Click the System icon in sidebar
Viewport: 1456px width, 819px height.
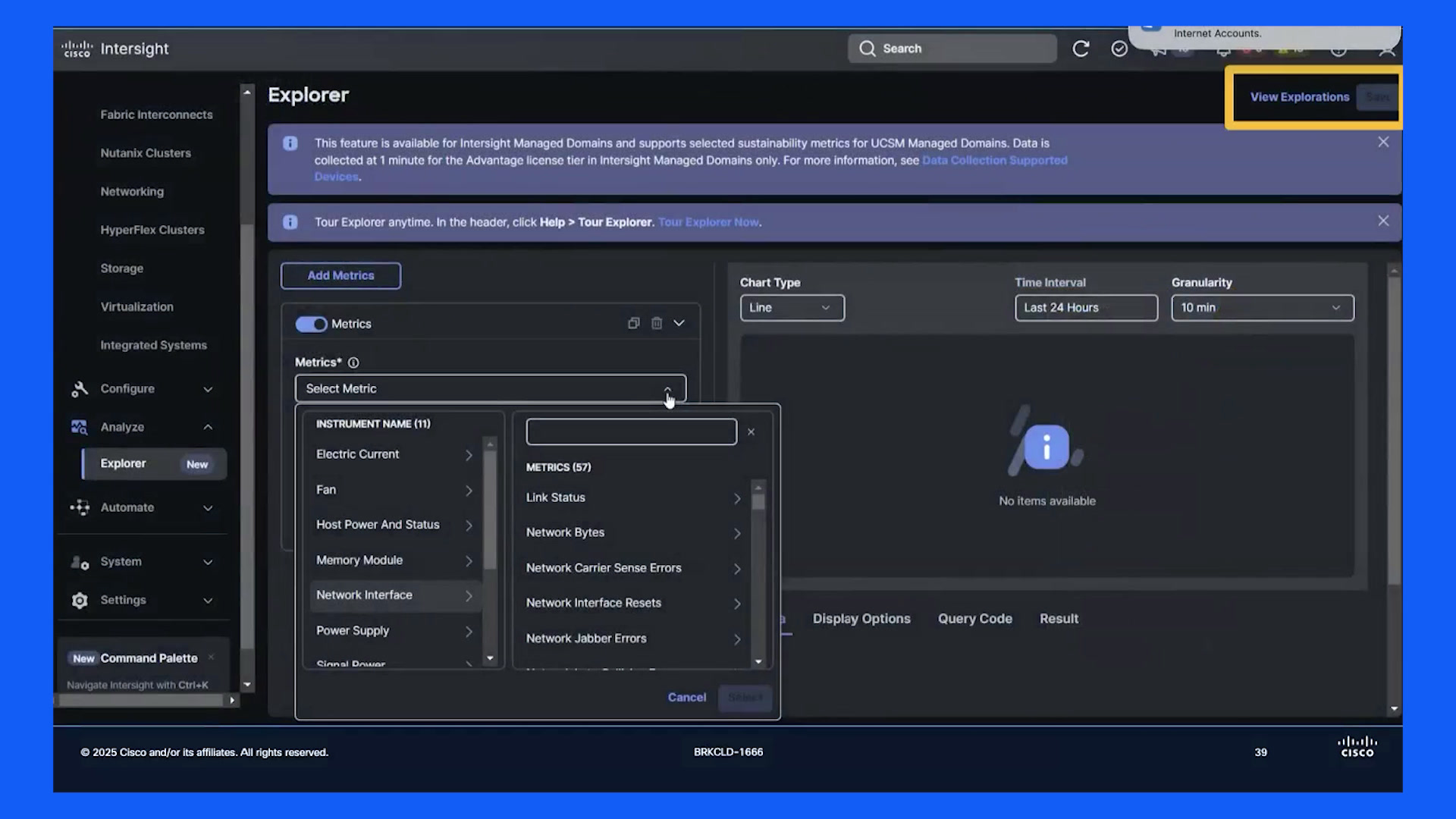(80, 562)
